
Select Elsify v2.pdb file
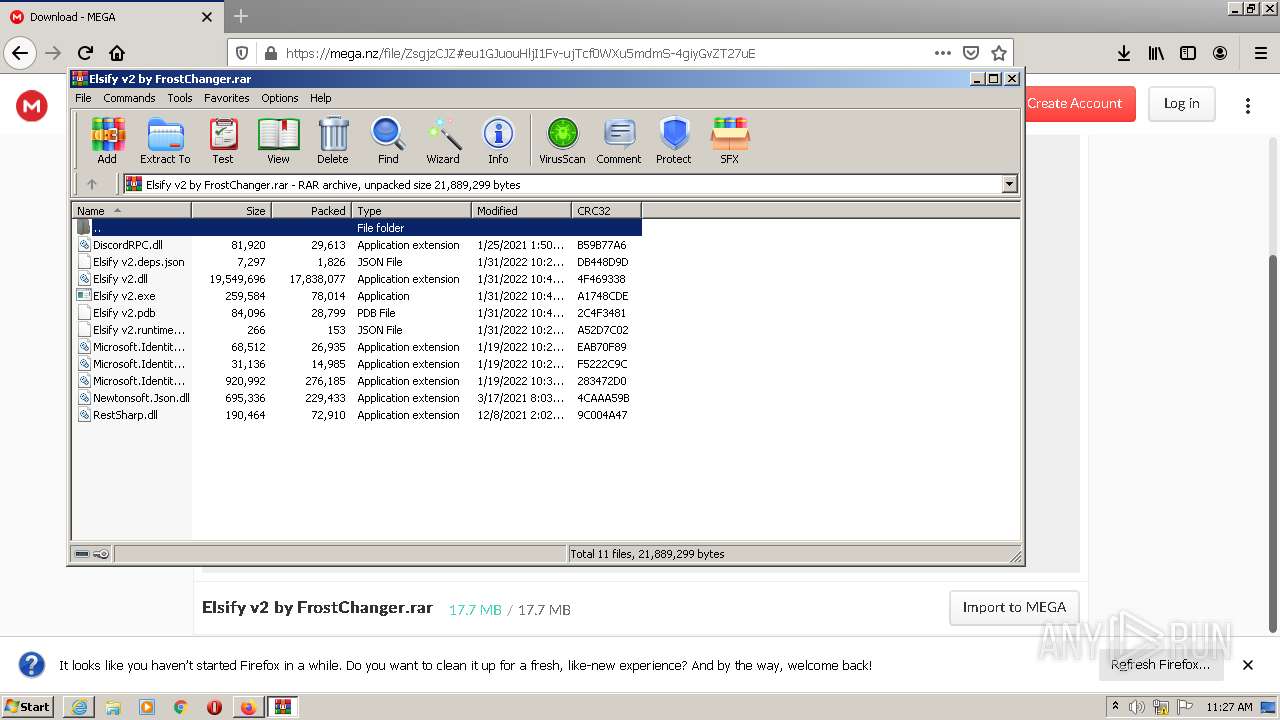coord(357,313)
